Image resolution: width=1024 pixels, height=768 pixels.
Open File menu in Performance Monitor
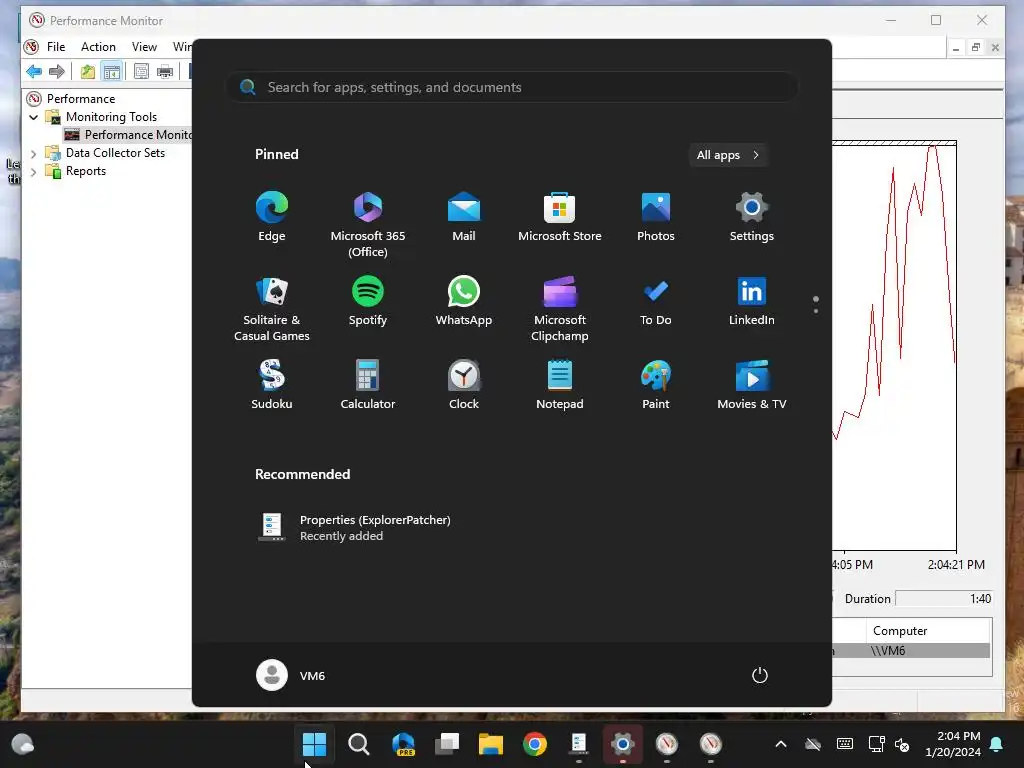[x=56, y=47]
